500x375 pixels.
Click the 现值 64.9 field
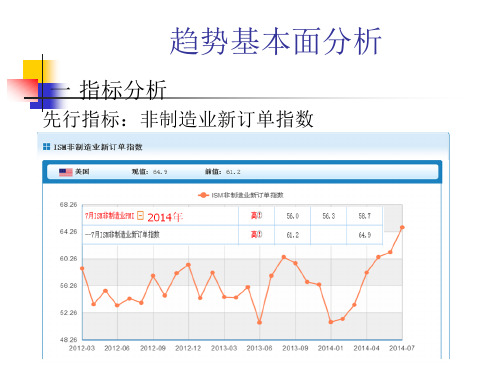pos(149,172)
